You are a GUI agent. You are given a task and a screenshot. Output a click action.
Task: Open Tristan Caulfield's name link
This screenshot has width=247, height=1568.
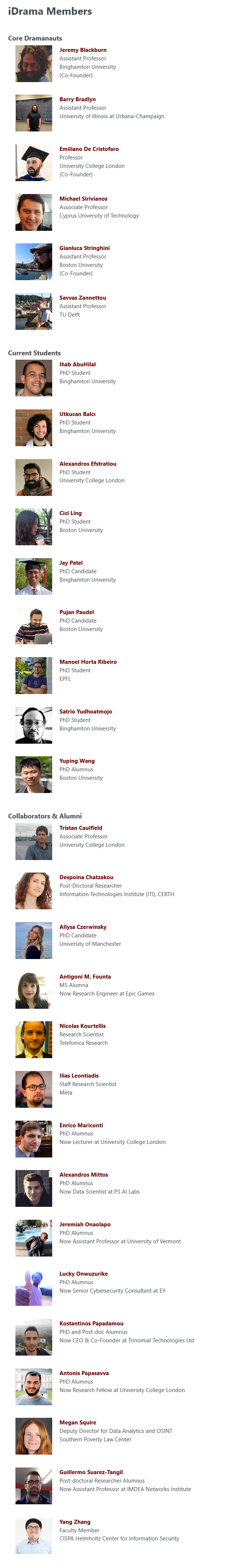pyautogui.click(x=81, y=828)
